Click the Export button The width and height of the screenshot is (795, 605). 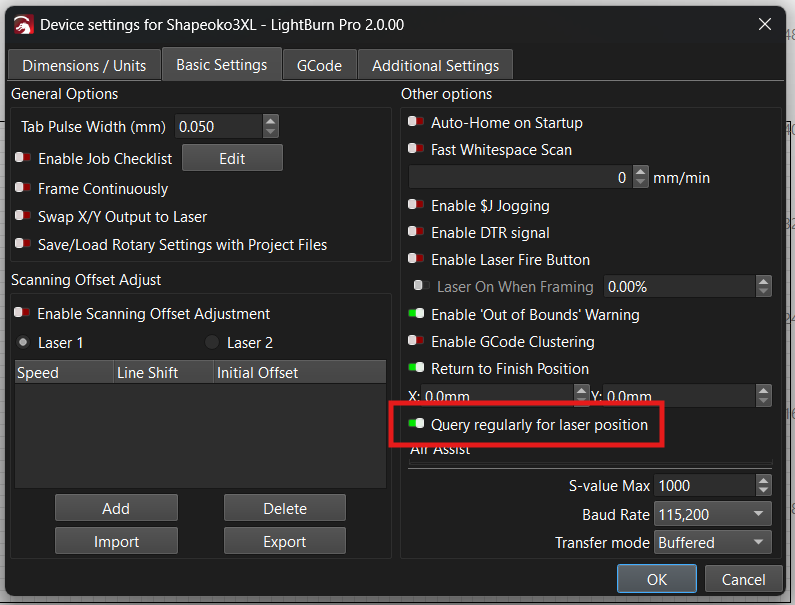285,541
